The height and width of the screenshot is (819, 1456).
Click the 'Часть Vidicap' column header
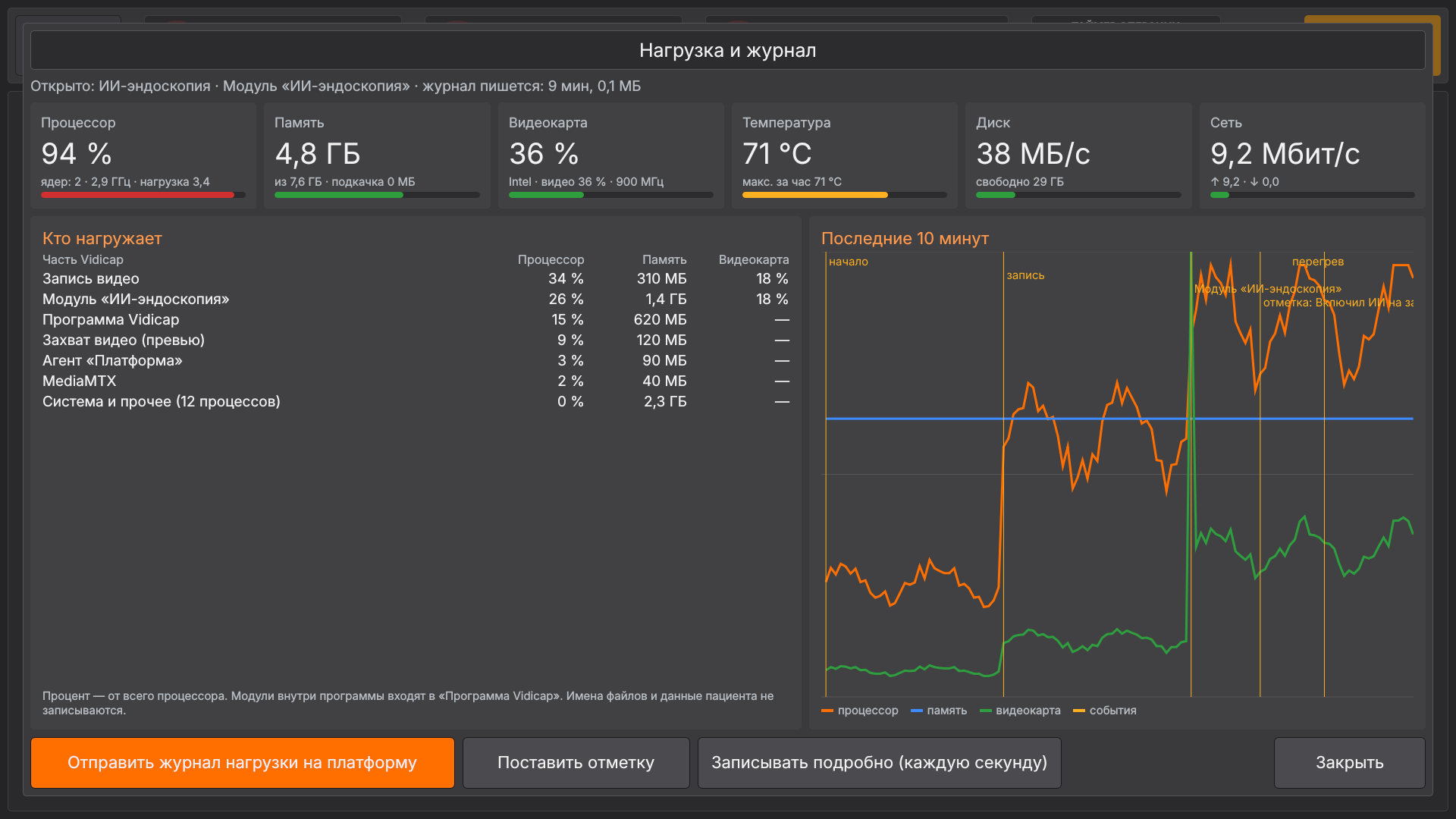pos(83,259)
